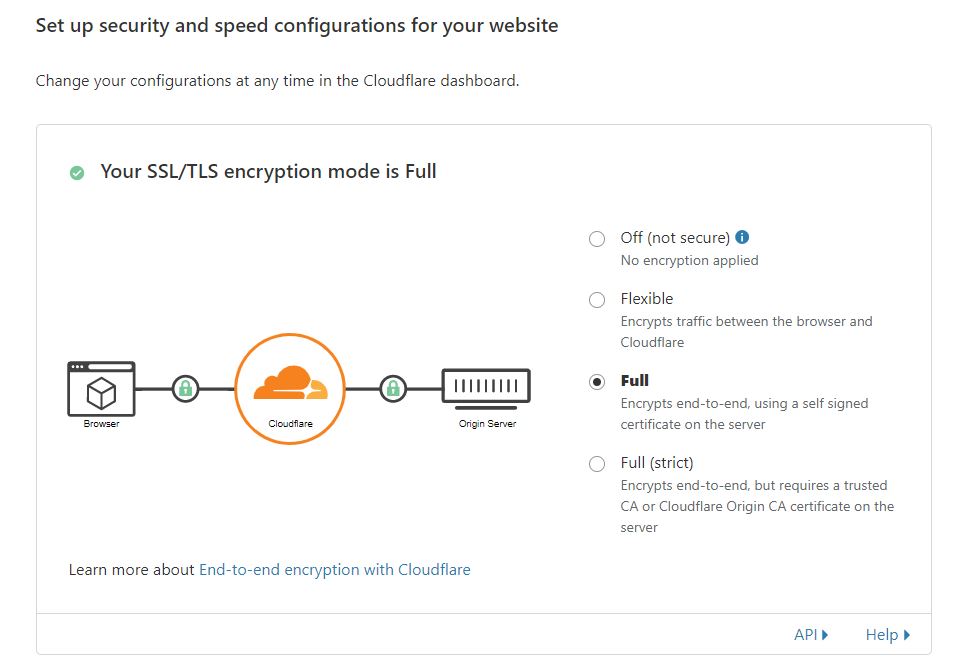This screenshot has height=664, width=955.
Task: Click the Full mode label text
Action: click(x=635, y=381)
